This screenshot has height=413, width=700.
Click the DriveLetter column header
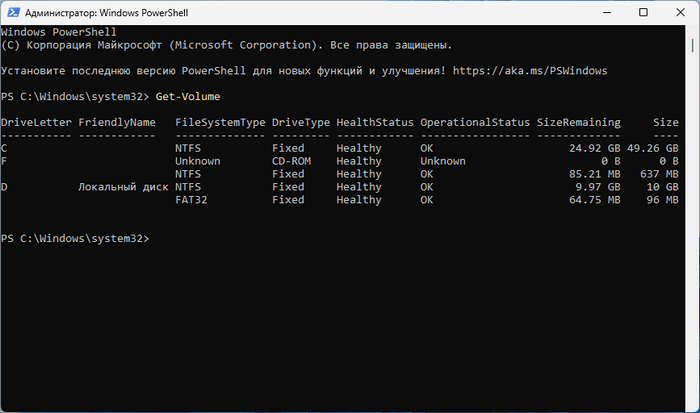point(34,122)
